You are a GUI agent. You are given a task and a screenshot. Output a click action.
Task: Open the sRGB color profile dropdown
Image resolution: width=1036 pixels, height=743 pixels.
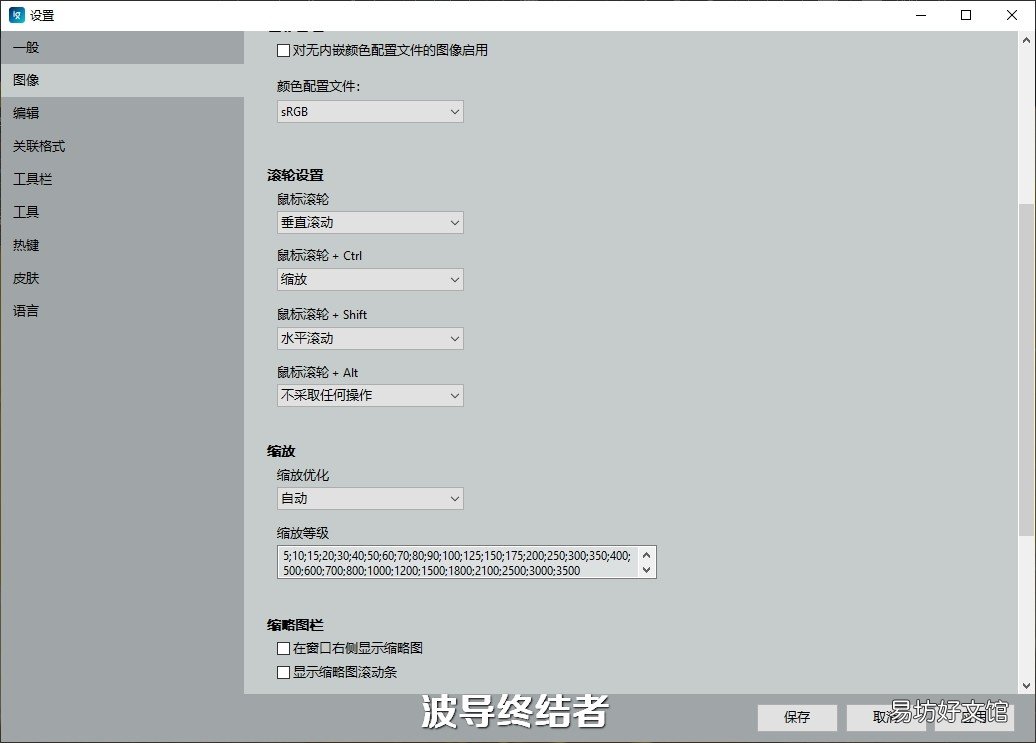pyautogui.click(x=370, y=112)
